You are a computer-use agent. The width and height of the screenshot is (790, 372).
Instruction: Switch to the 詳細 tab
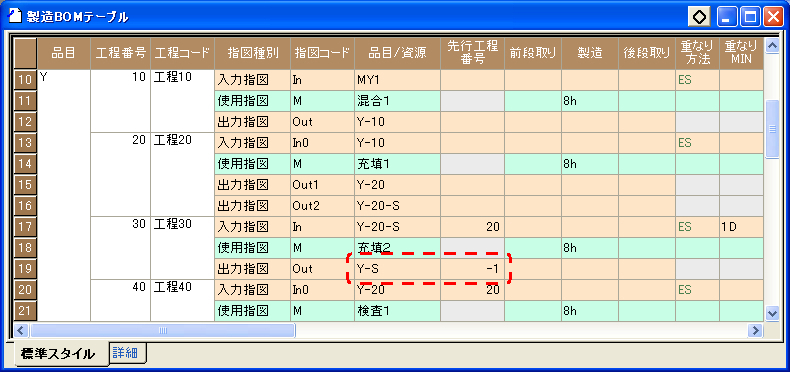tap(127, 352)
